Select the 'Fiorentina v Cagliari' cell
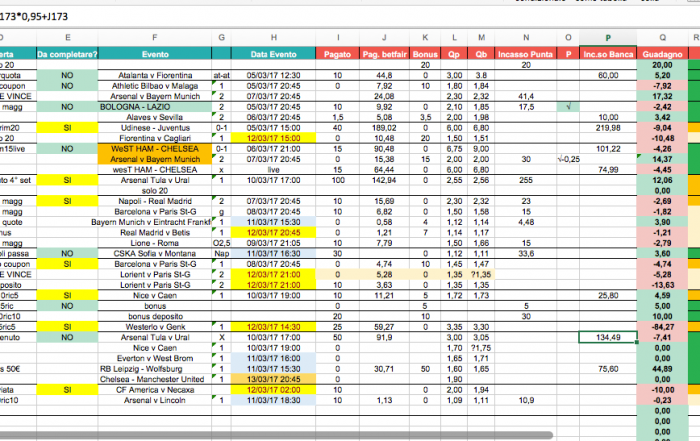 (154, 138)
